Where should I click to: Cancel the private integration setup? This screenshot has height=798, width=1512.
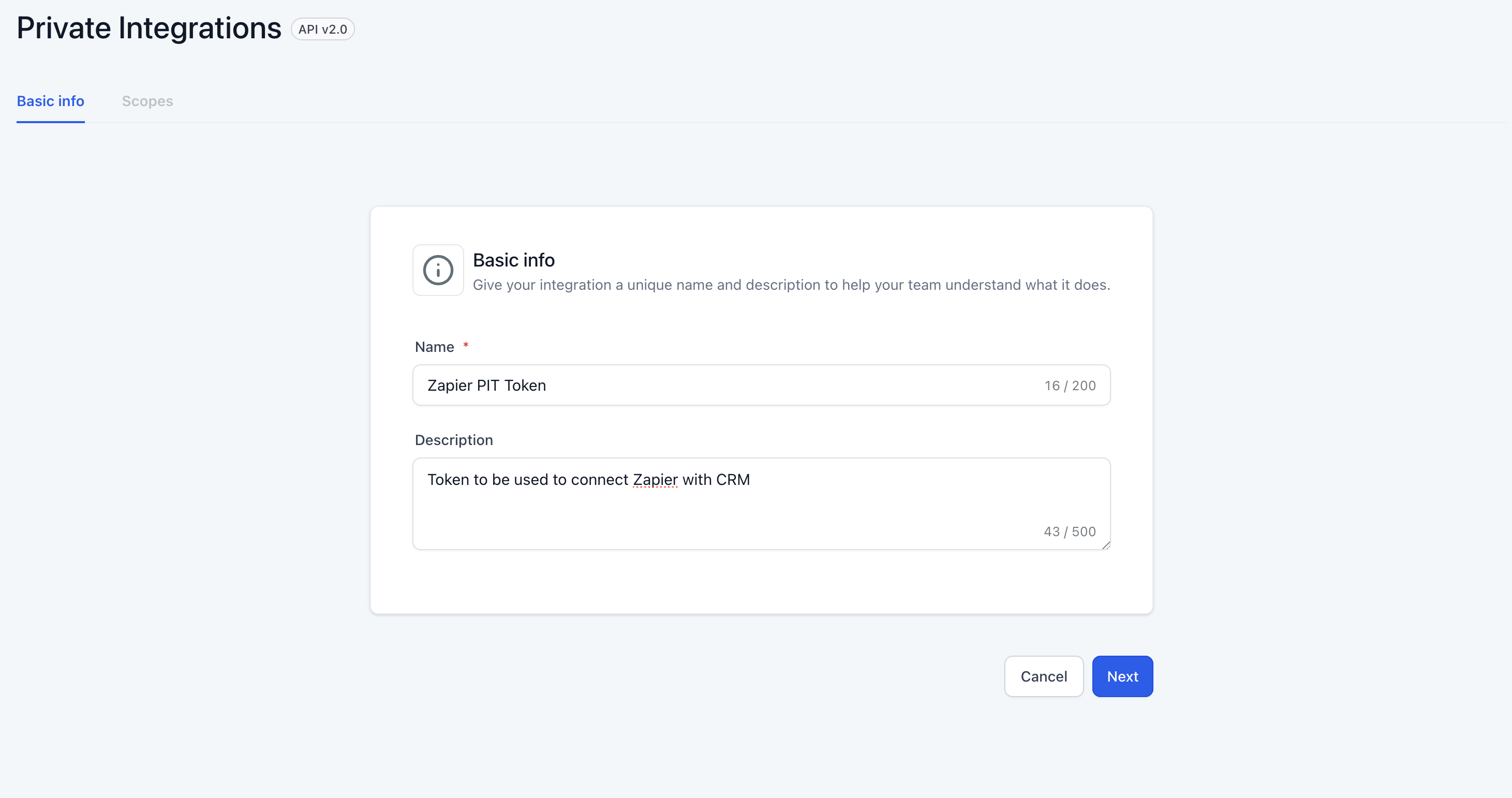tap(1044, 676)
